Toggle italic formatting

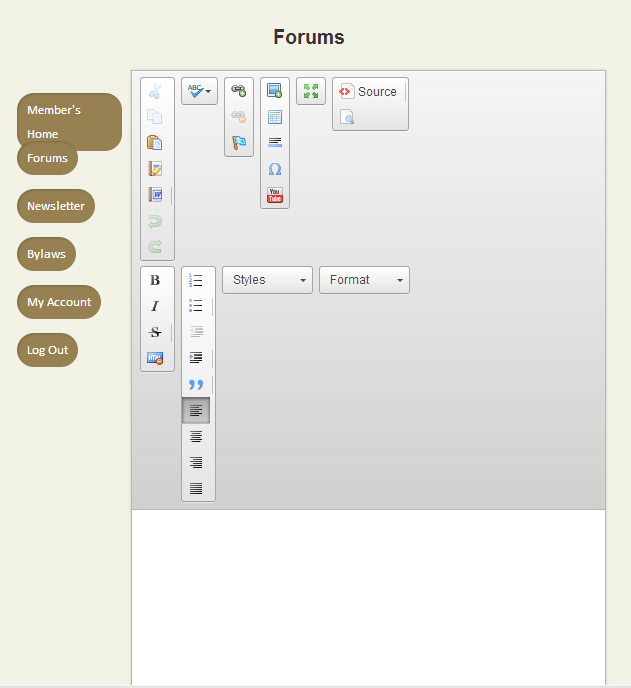[x=155, y=306]
